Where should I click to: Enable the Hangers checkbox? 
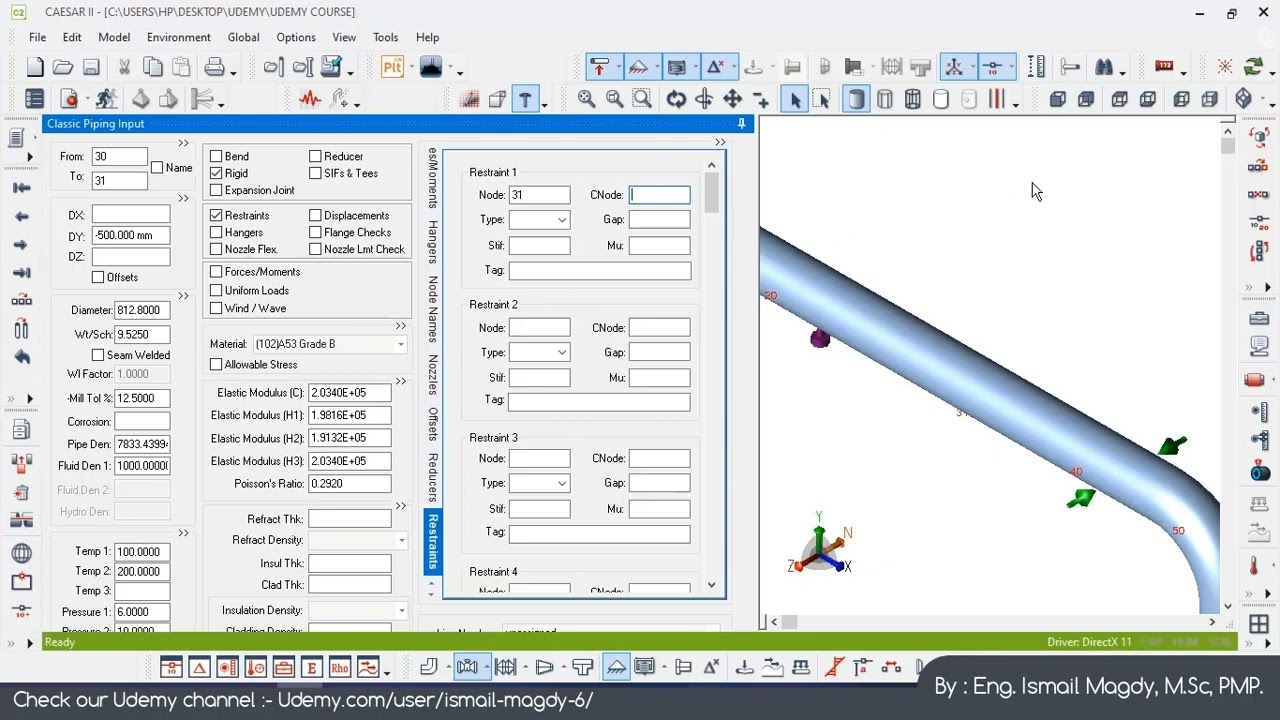(216, 233)
